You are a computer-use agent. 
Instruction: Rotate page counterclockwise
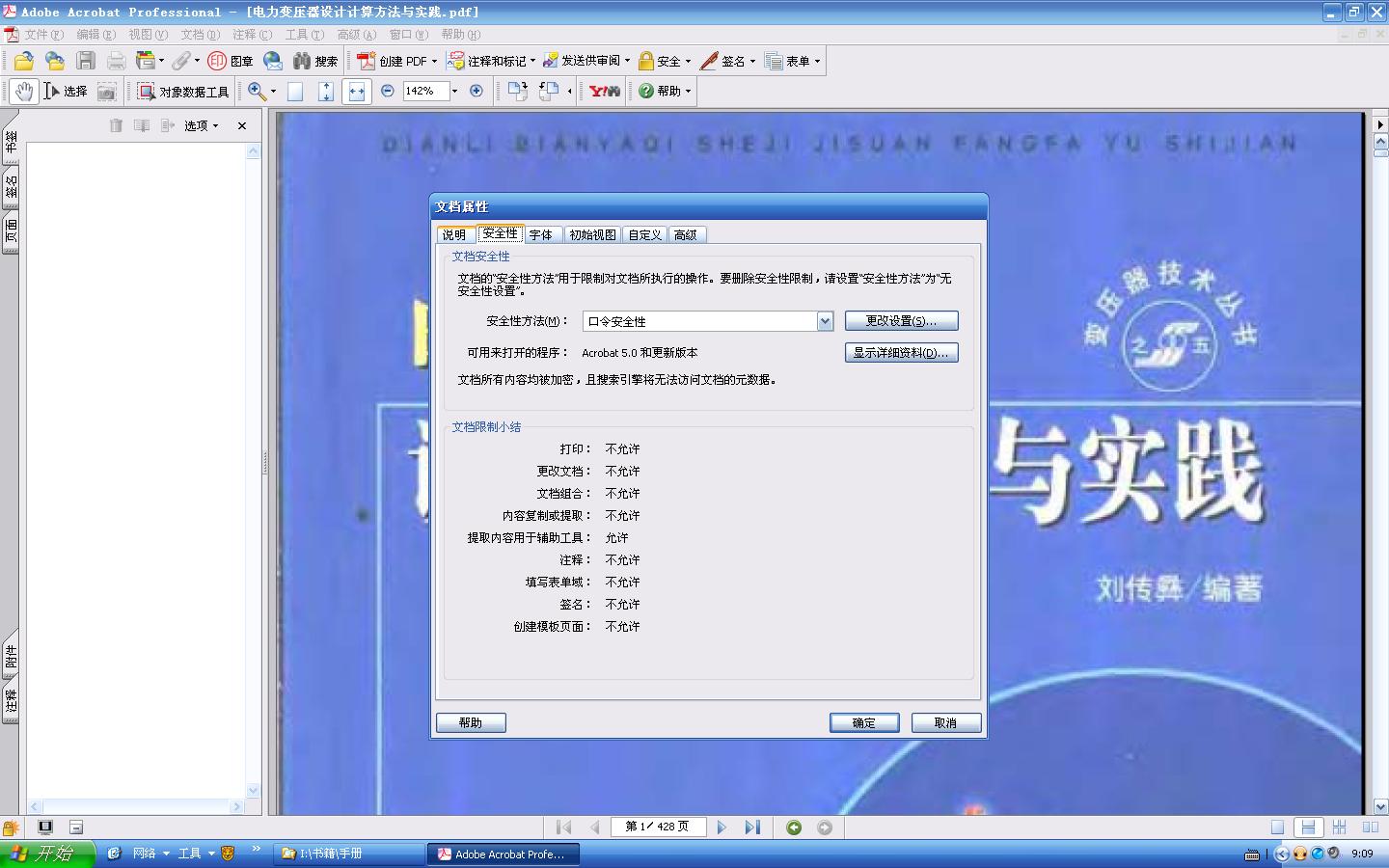549,92
